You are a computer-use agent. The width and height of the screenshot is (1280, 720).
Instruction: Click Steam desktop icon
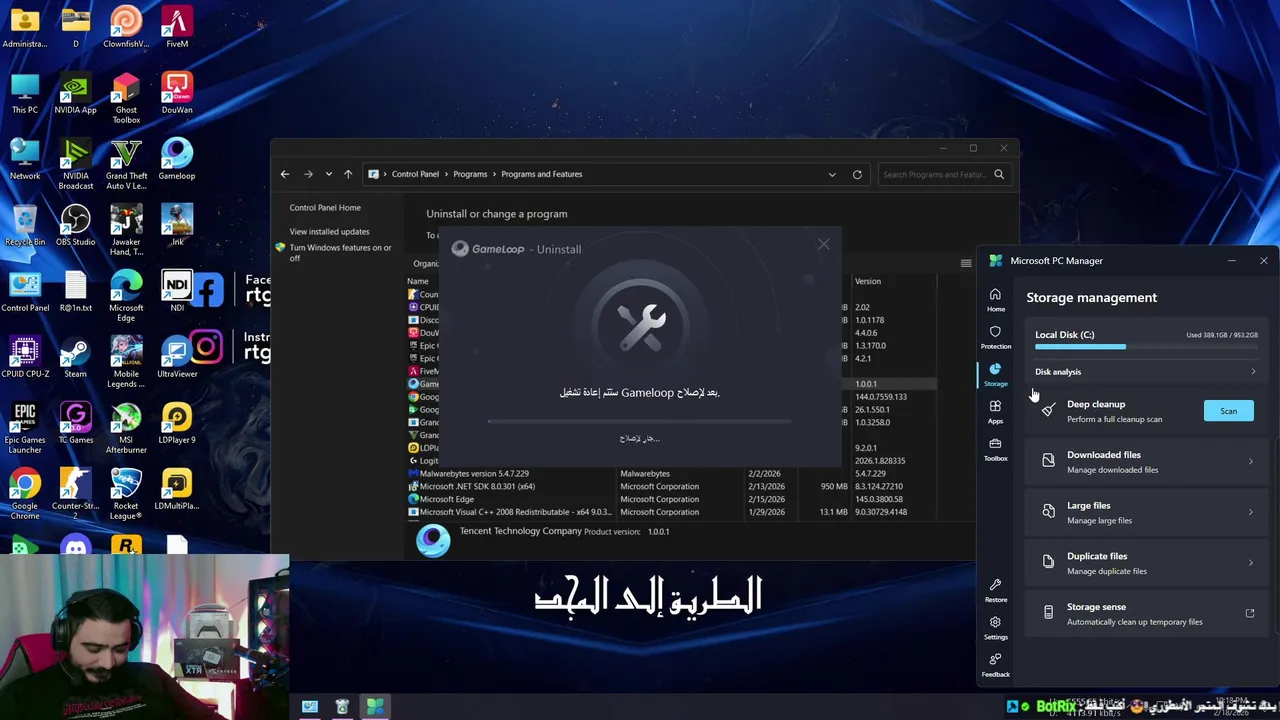pyautogui.click(x=75, y=357)
